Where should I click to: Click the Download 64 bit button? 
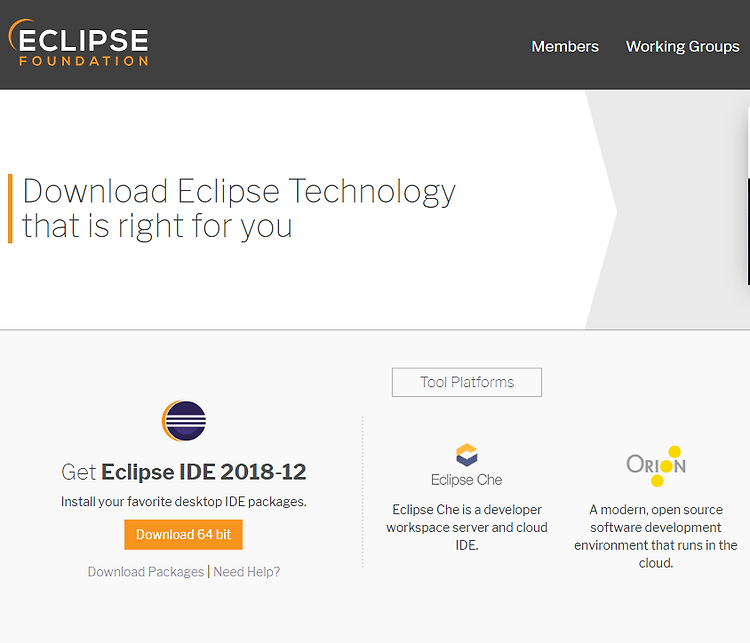coord(183,534)
